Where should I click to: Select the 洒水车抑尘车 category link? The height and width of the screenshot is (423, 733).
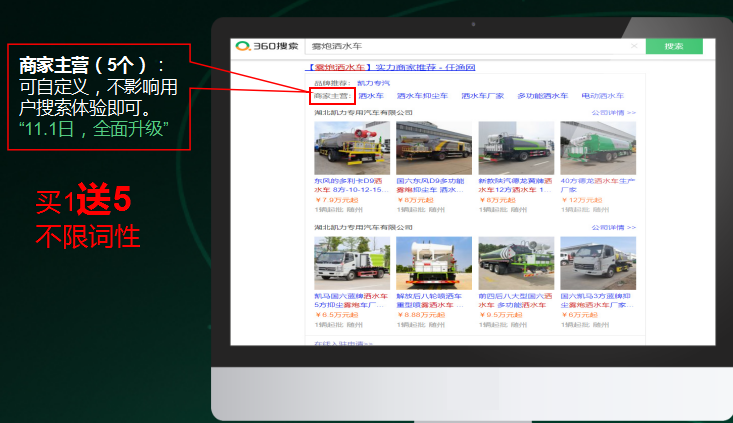[x=422, y=96]
